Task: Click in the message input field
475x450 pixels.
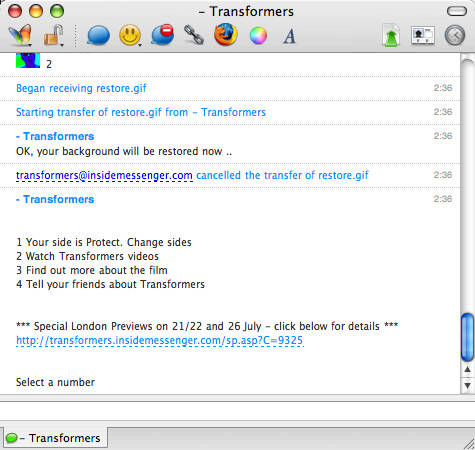Action: [x=237, y=411]
